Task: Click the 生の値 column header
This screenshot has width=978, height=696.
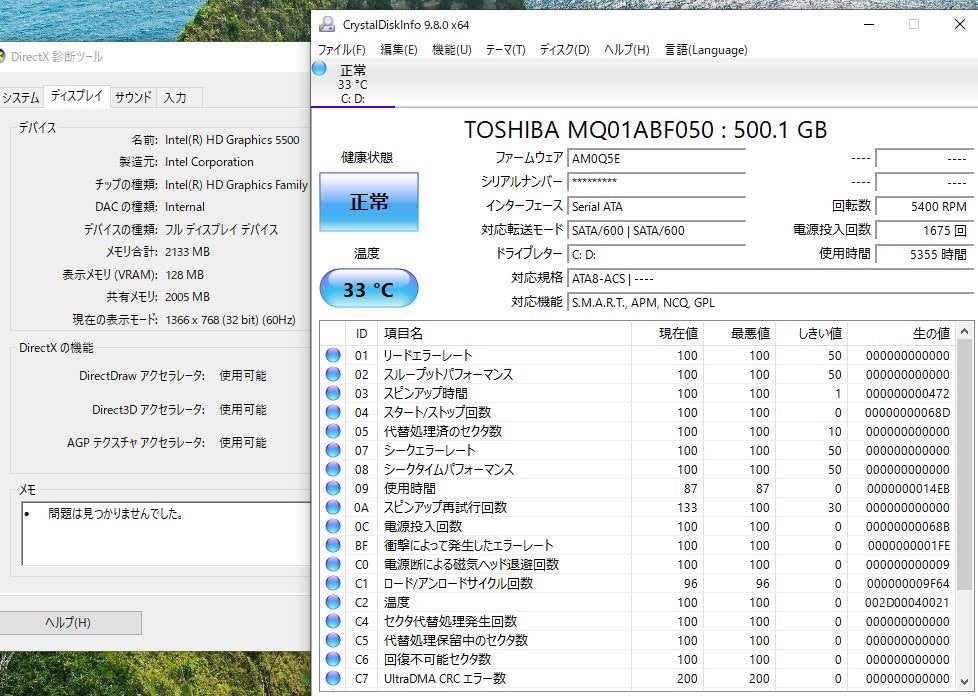Action: tap(903, 334)
